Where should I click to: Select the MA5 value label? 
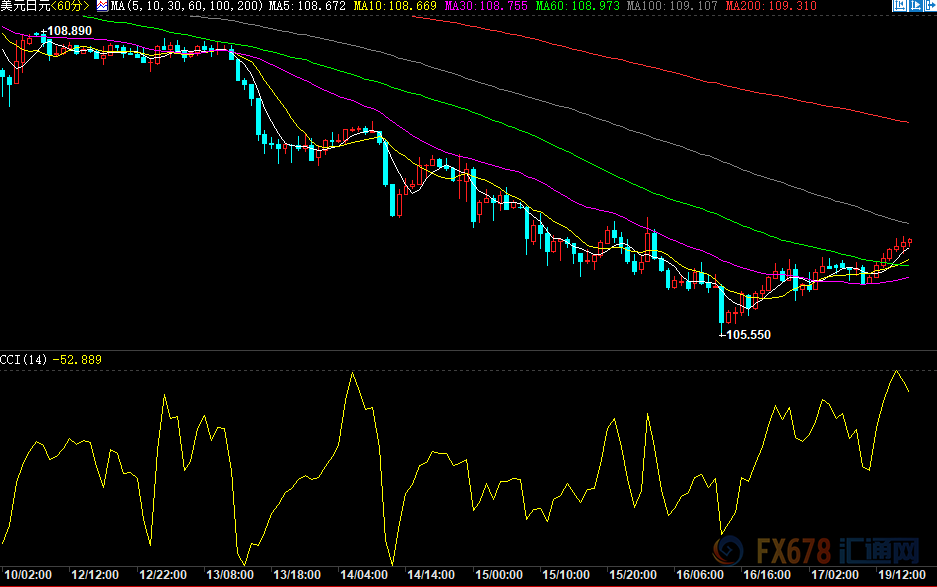(x=302, y=6)
